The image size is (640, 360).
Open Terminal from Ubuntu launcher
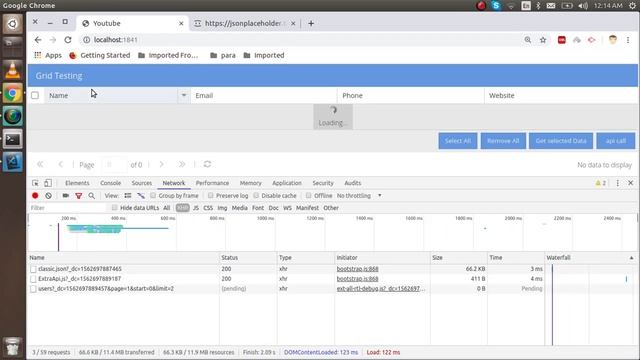coord(13,139)
